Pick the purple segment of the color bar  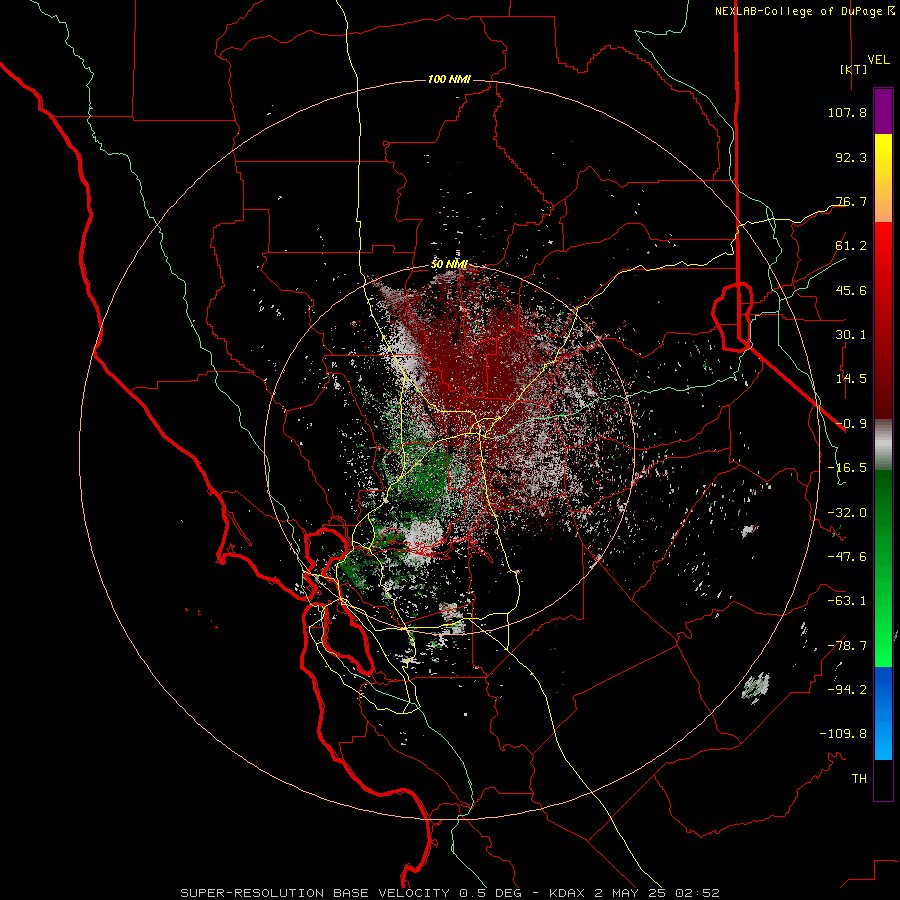(883, 111)
